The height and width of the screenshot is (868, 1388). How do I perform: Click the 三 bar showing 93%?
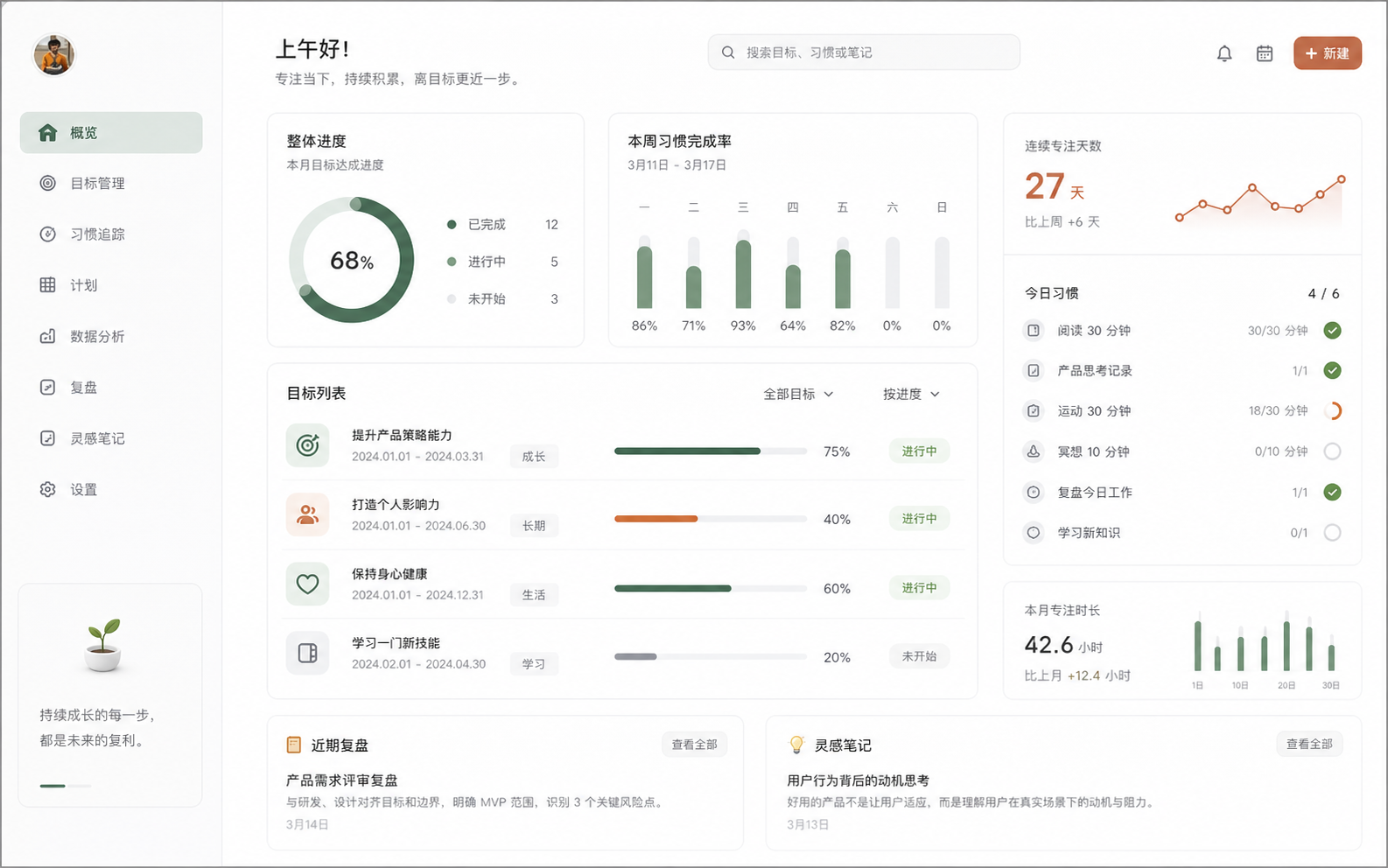pos(743,269)
